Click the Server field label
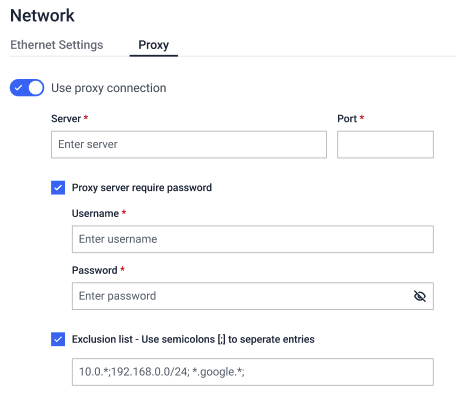This screenshot has height=405, width=457. [x=66, y=119]
